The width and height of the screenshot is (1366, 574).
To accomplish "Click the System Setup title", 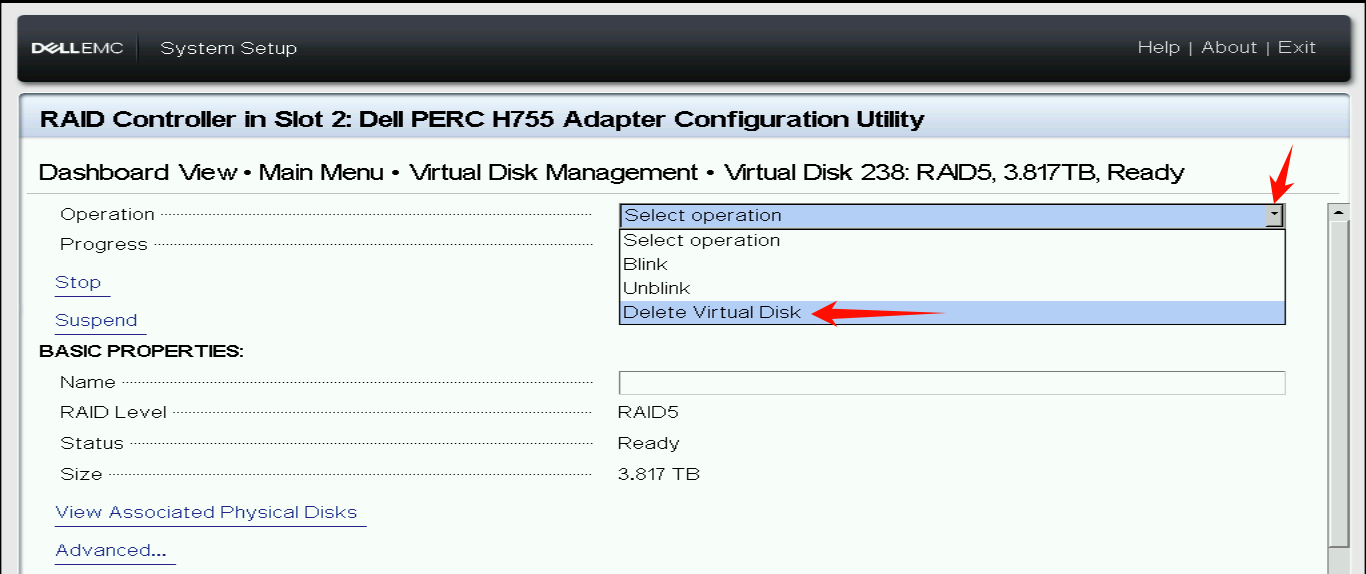I will coord(228,48).
